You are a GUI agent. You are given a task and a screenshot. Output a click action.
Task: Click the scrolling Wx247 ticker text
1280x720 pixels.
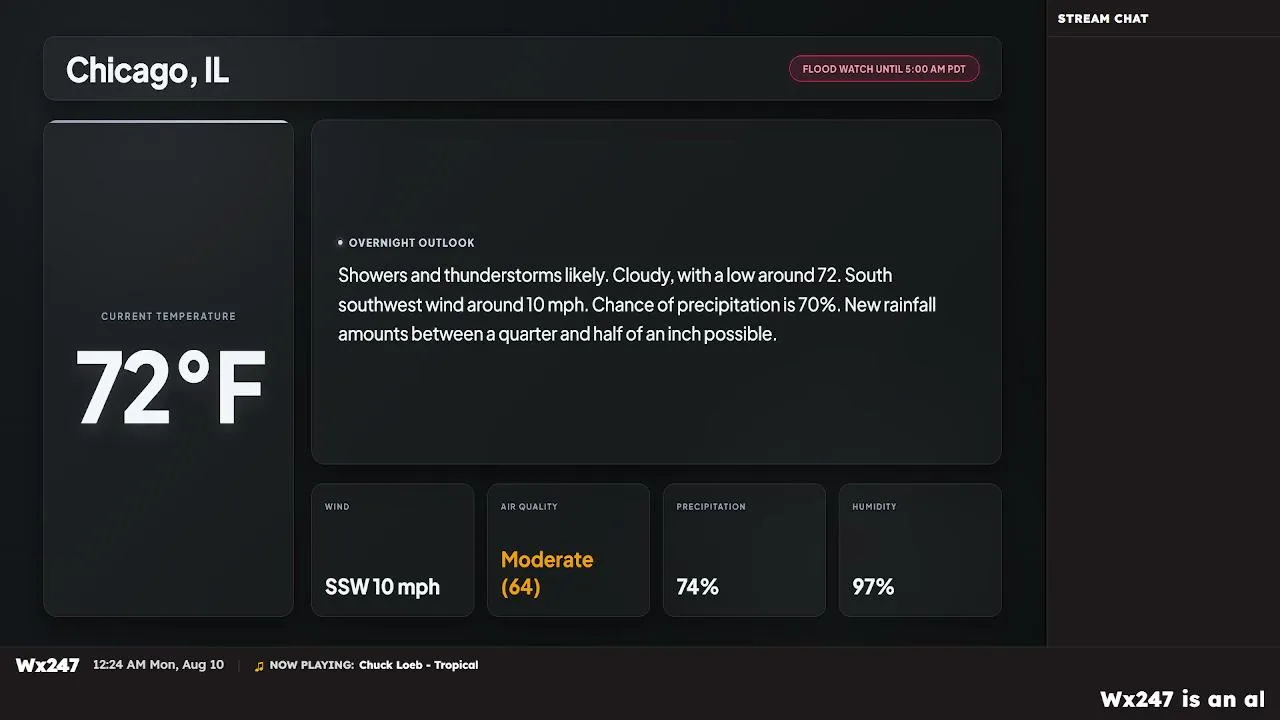click(1183, 699)
